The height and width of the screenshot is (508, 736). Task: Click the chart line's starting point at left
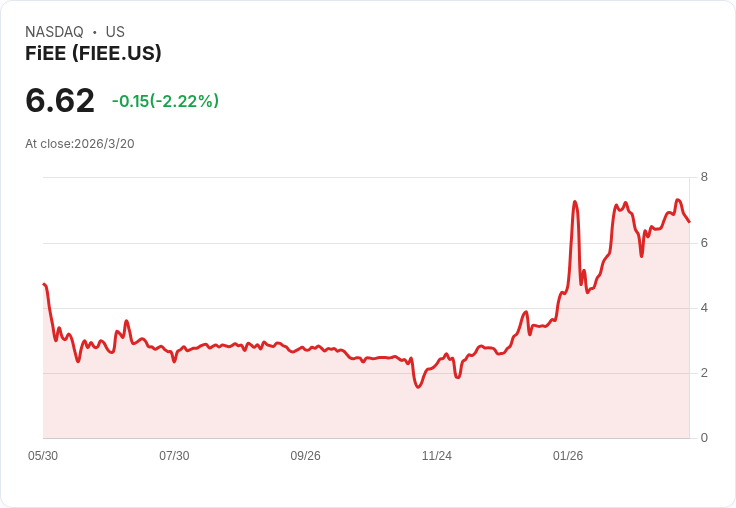coord(44,284)
